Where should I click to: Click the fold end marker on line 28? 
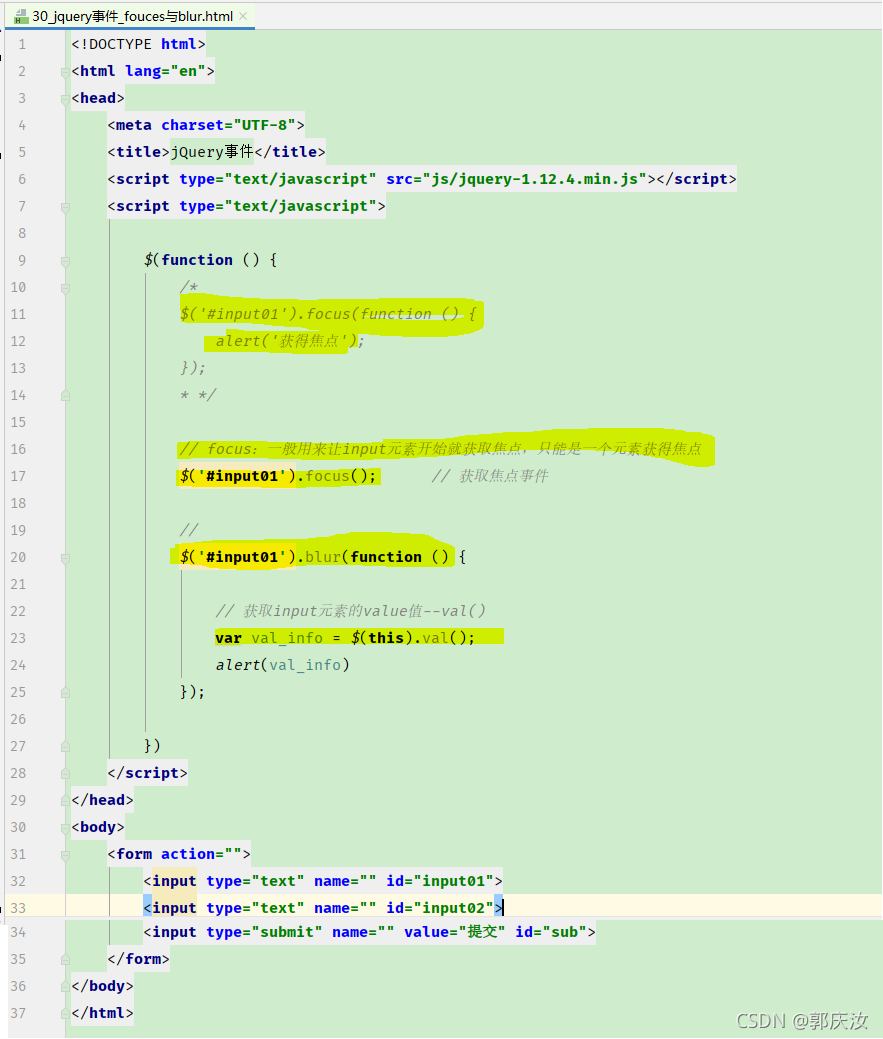(65, 773)
